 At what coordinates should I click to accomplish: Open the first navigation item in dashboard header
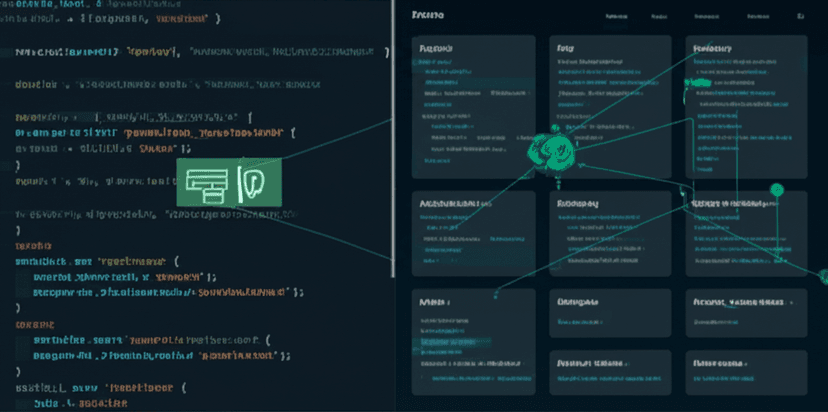(x=617, y=17)
